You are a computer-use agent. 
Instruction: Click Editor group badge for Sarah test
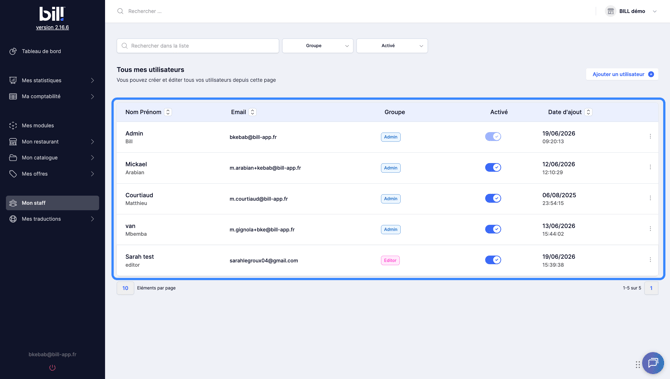click(390, 260)
